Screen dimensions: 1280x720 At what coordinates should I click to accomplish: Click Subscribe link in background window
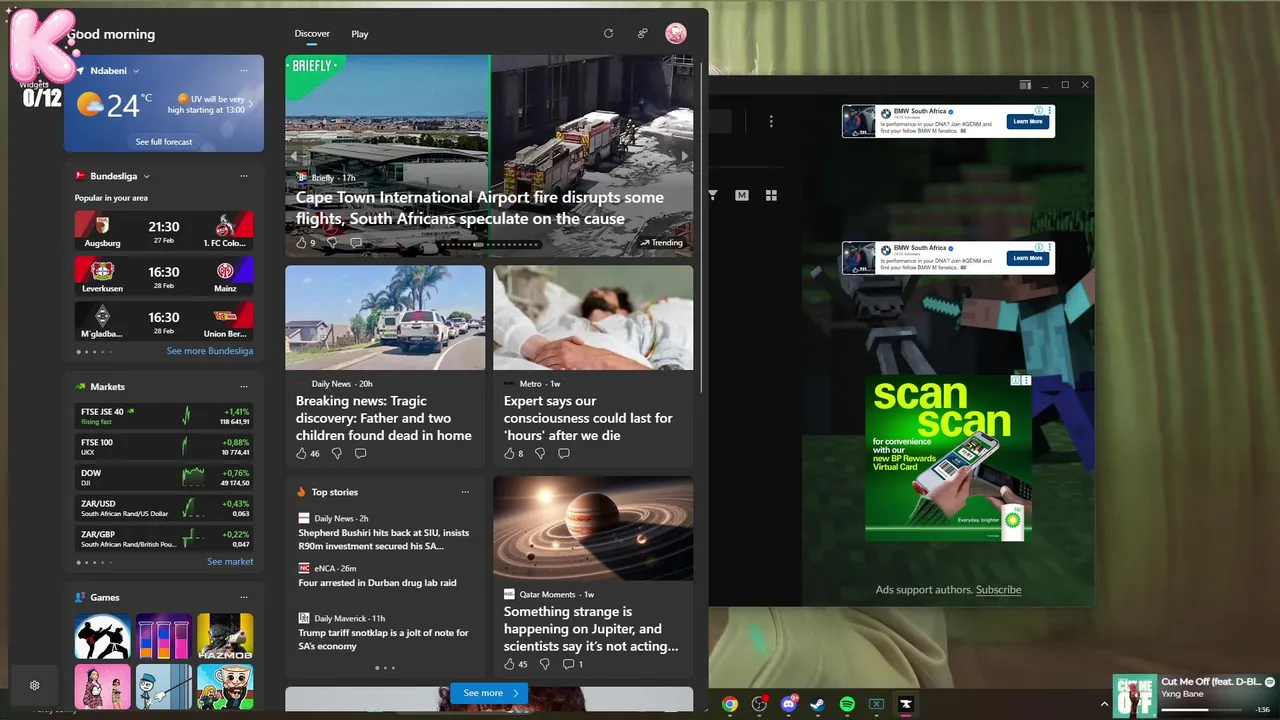point(999,590)
